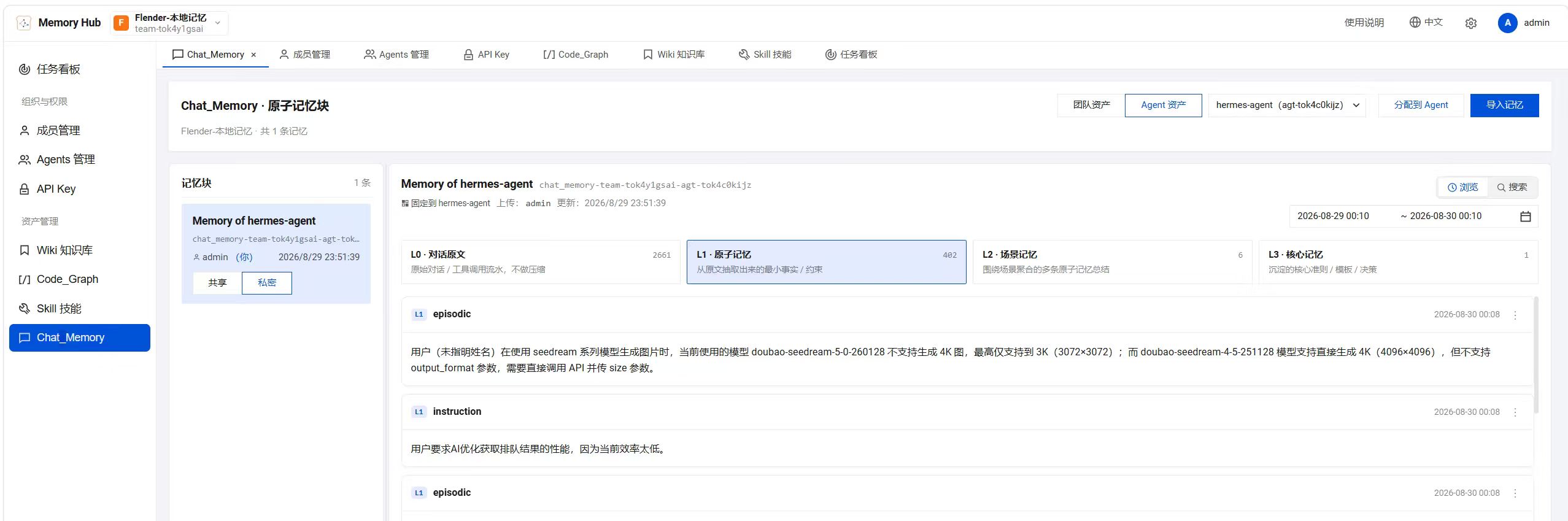Image resolution: width=1568 pixels, height=521 pixels.
Task: Set memory block to 共享
Action: tap(217, 283)
